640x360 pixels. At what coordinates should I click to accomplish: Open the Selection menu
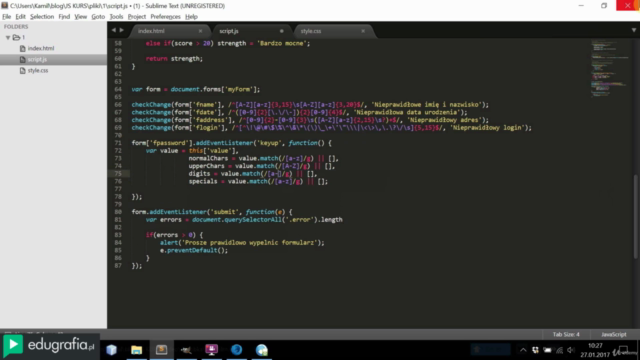42,17
